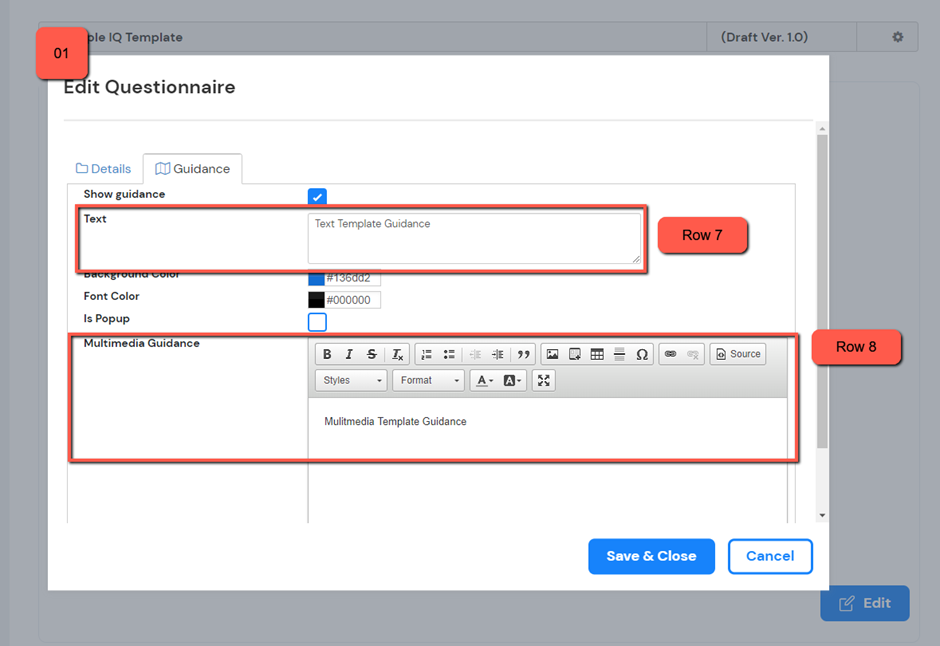Open the Styles dropdown
940x646 pixels.
pos(351,381)
